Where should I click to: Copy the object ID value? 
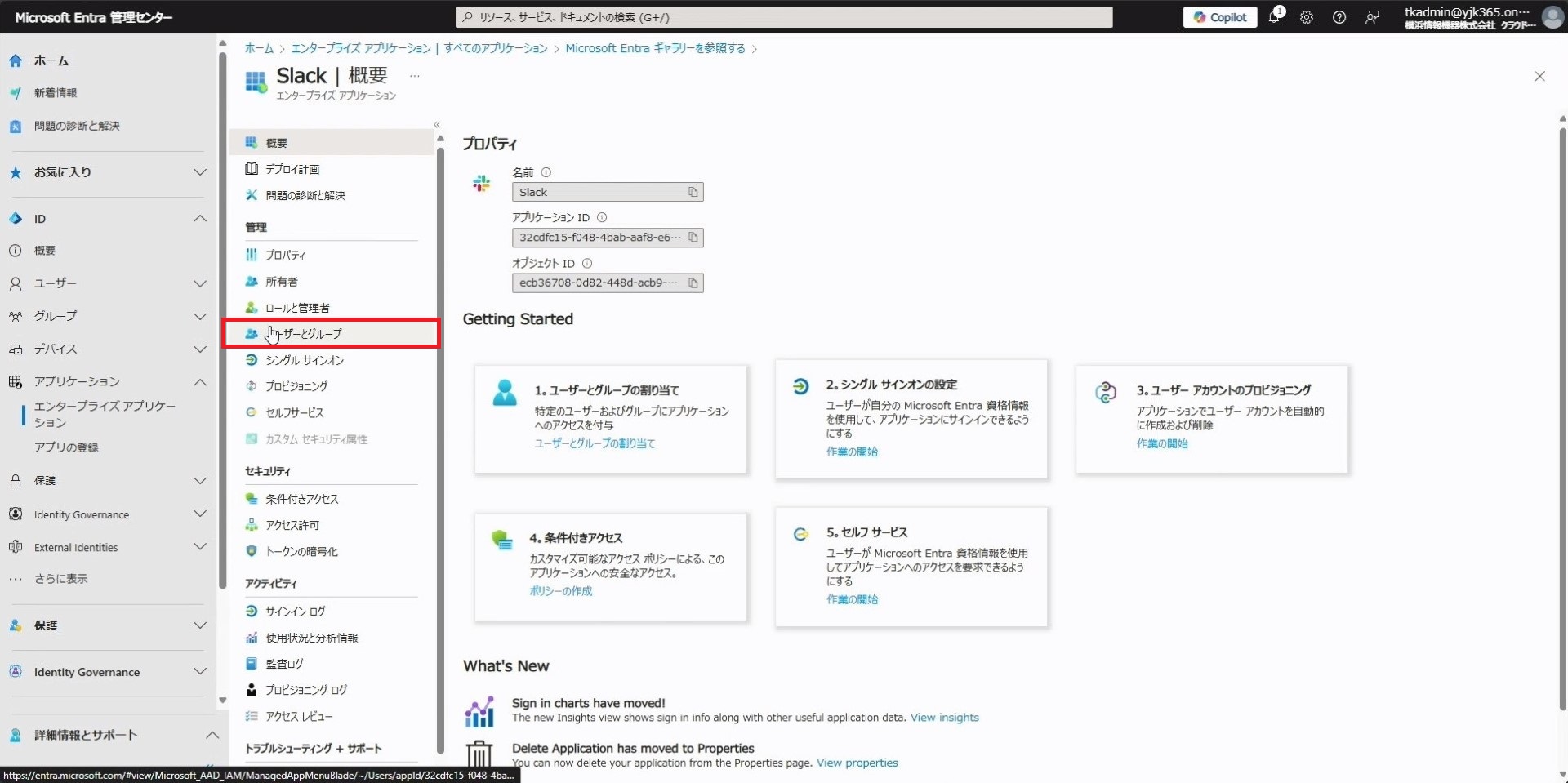(693, 283)
